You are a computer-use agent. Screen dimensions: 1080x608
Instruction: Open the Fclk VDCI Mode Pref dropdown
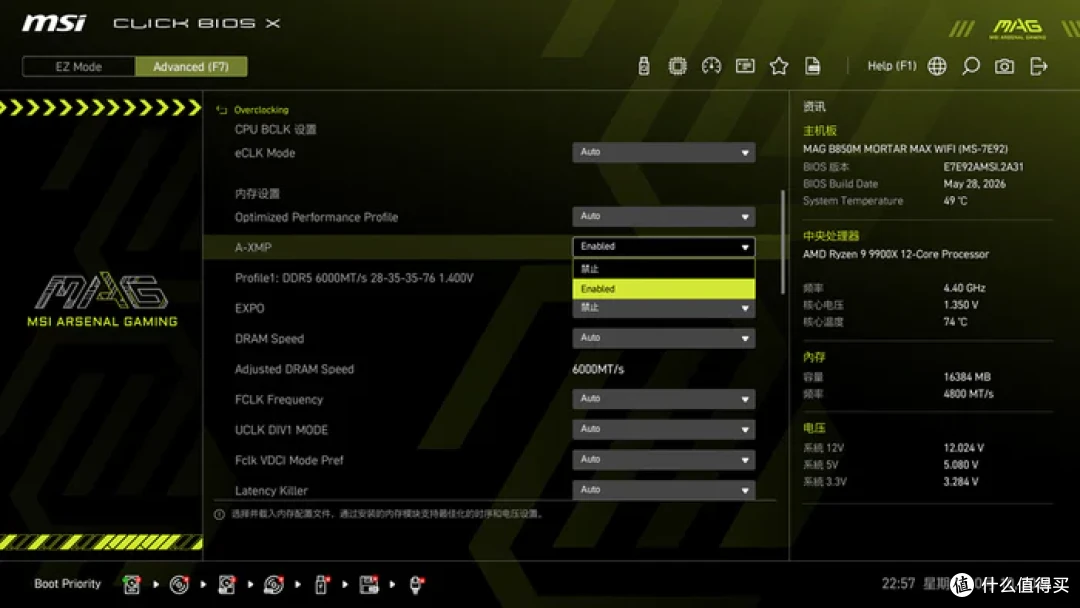[x=663, y=459]
